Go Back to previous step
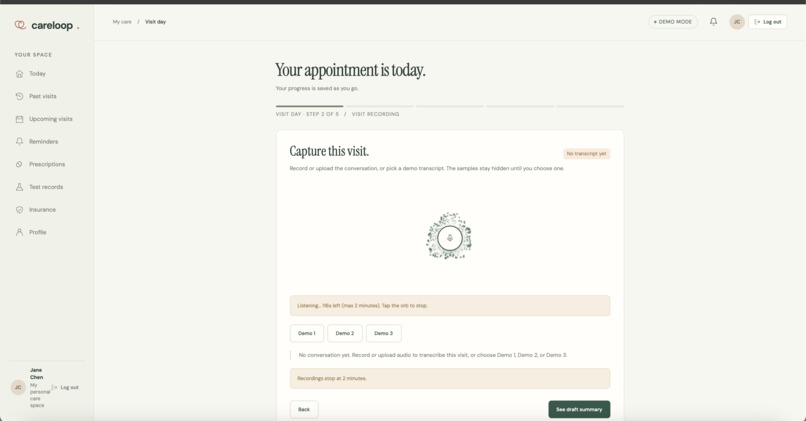Viewport: 806px width, 421px height. pyautogui.click(x=304, y=409)
